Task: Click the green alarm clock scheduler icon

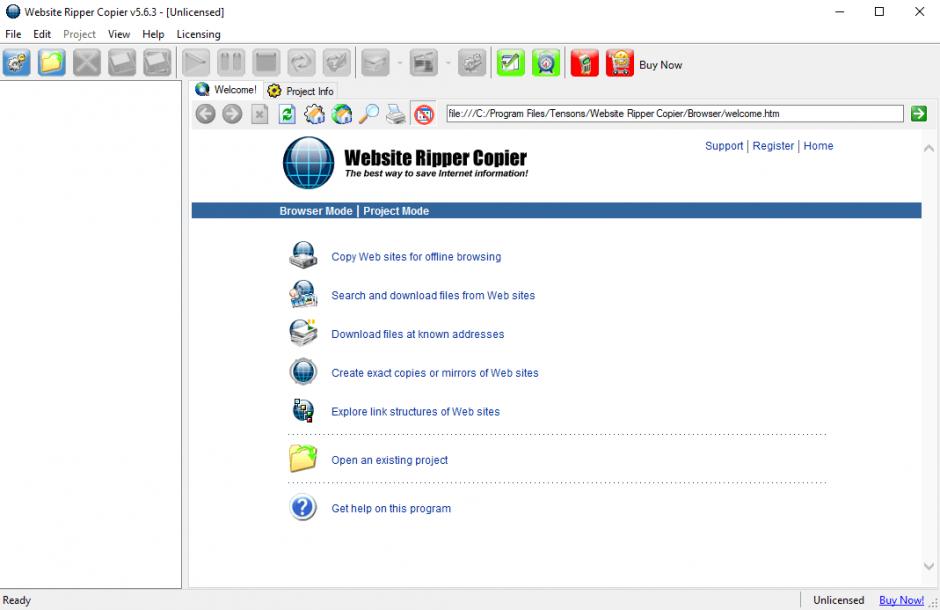Action: pyautogui.click(x=546, y=62)
